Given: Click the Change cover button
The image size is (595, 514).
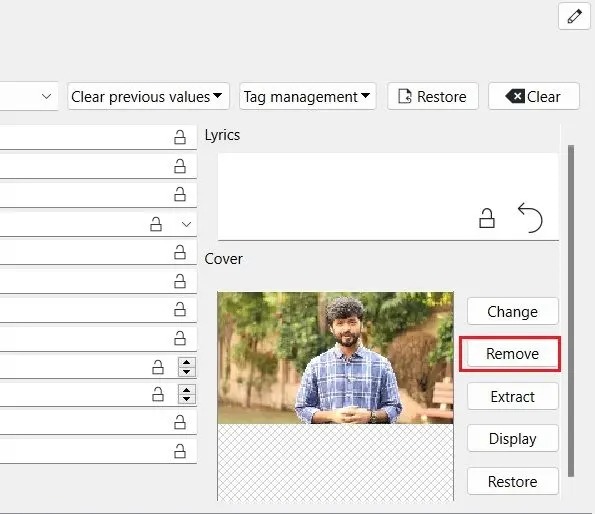Looking at the screenshot, I should 513,311.
